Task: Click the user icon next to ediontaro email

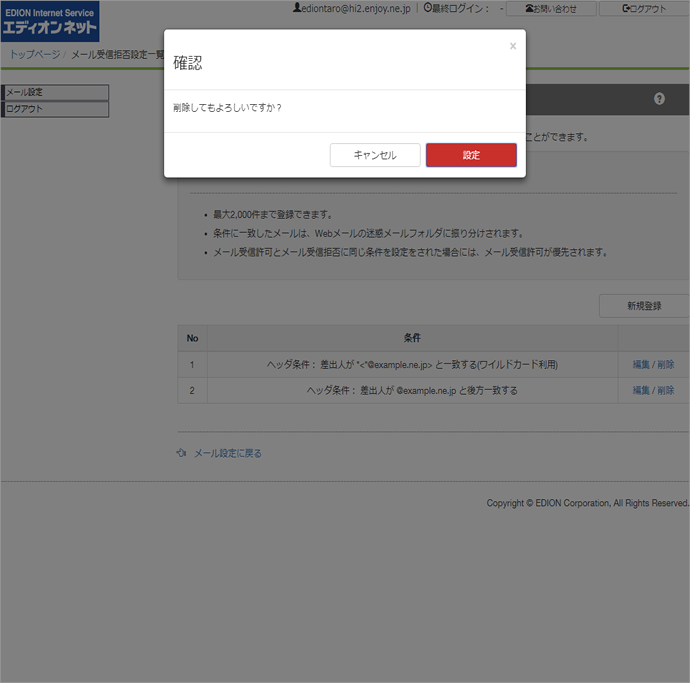Action: (x=297, y=7)
